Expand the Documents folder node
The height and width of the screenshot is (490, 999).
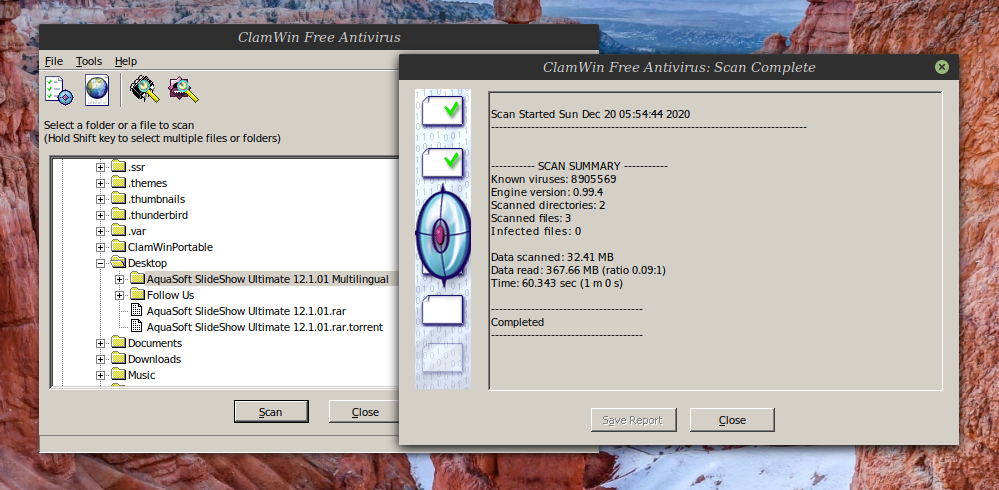(101, 343)
